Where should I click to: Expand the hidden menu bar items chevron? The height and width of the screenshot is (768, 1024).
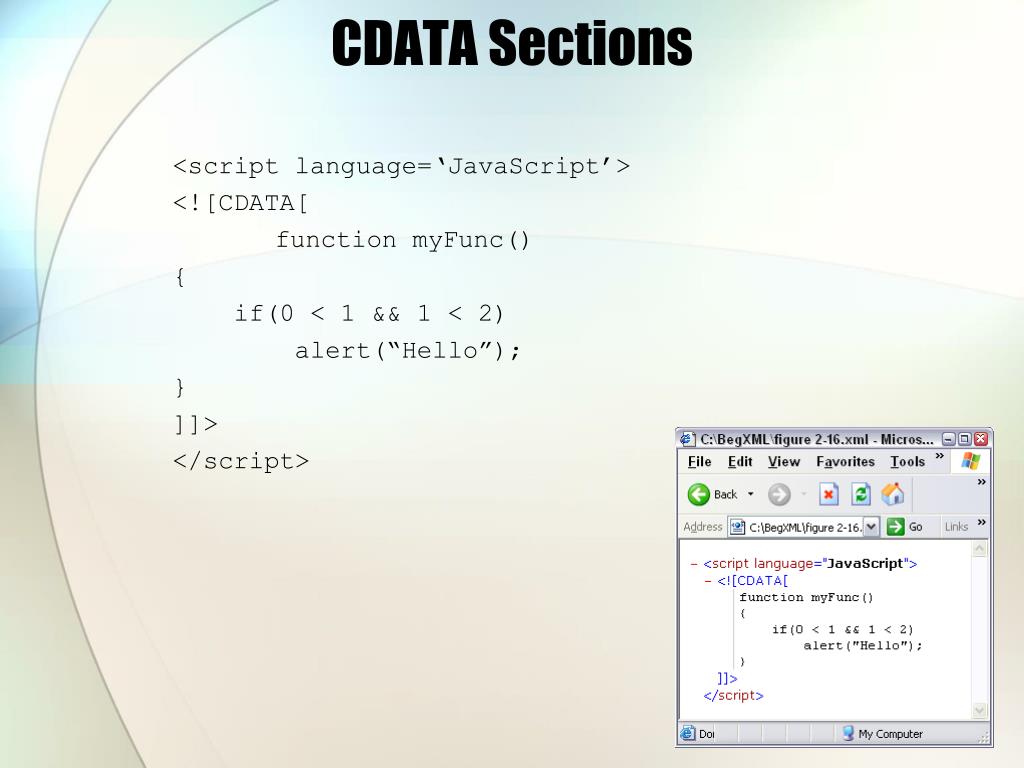click(x=940, y=456)
